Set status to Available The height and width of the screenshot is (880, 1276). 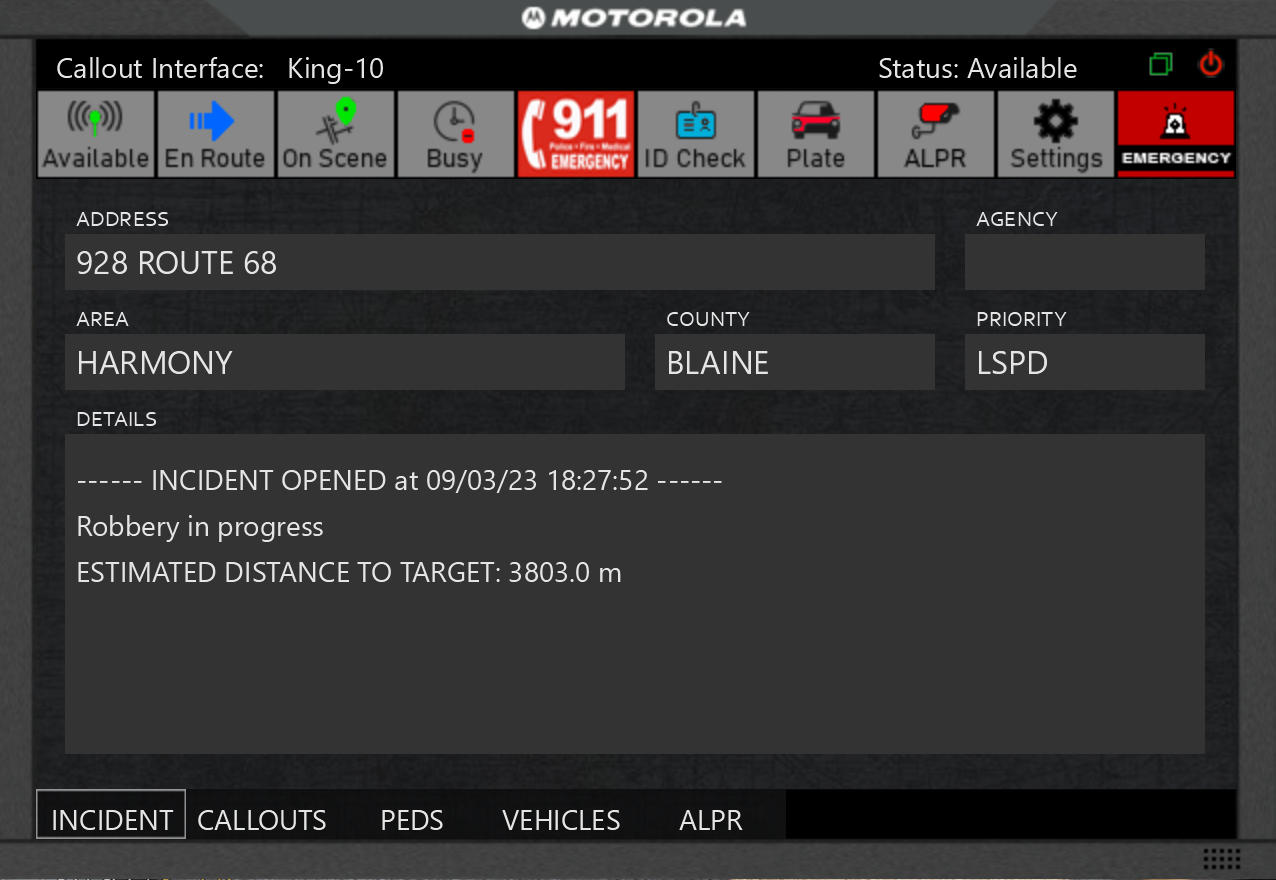click(96, 134)
